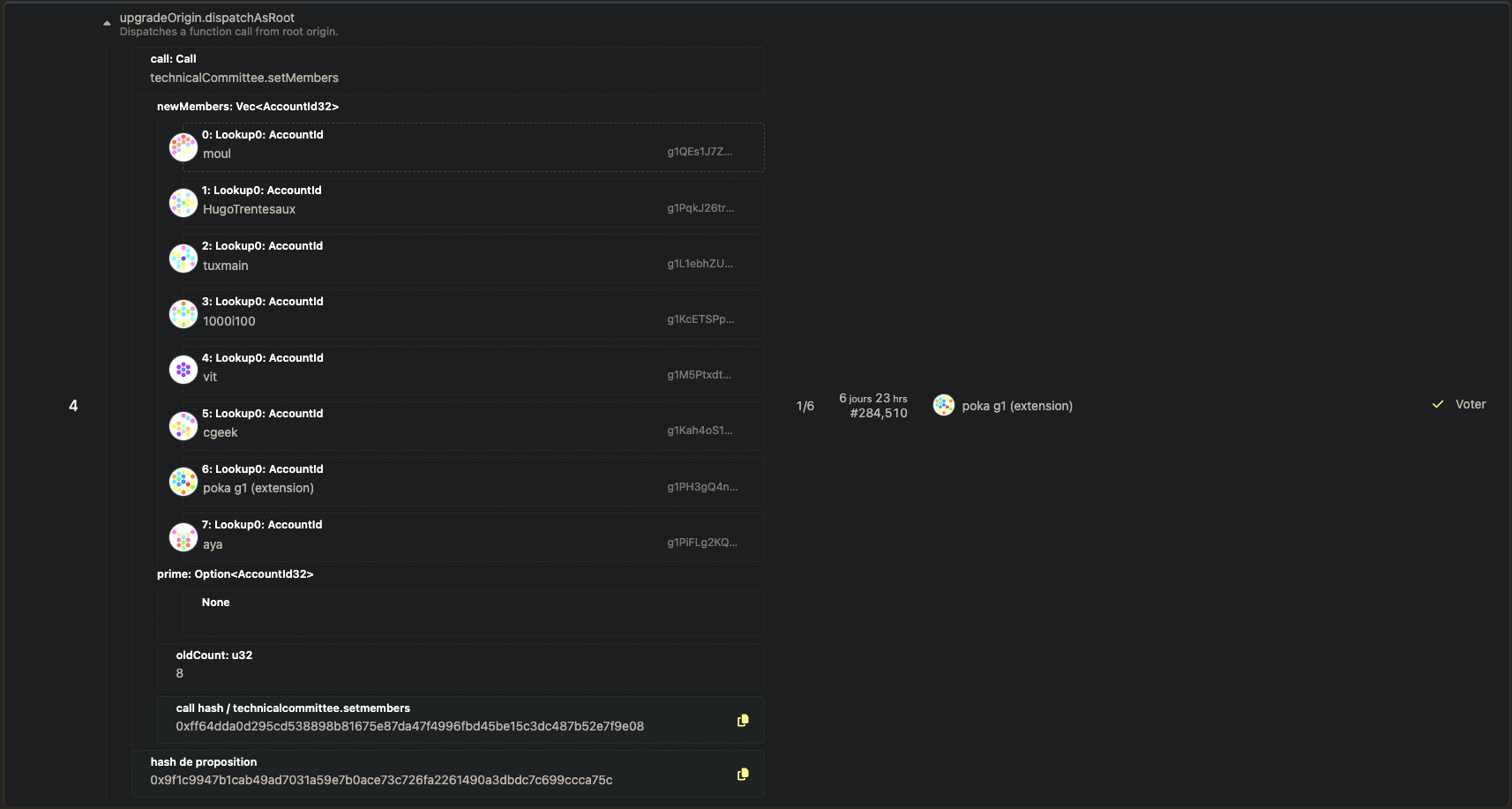Select the oldCount u32 value field
1512x809 pixels.
click(459, 673)
